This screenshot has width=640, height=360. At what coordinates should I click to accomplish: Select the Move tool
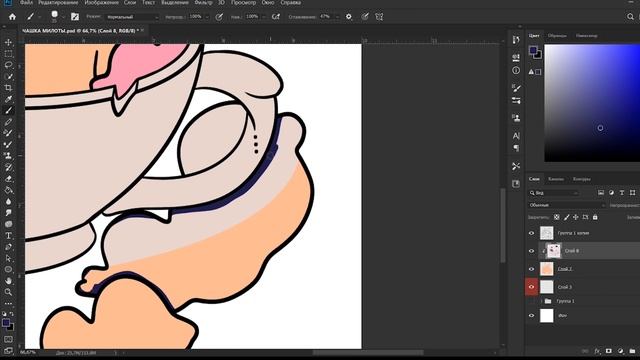pyautogui.click(x=8, y=42)
